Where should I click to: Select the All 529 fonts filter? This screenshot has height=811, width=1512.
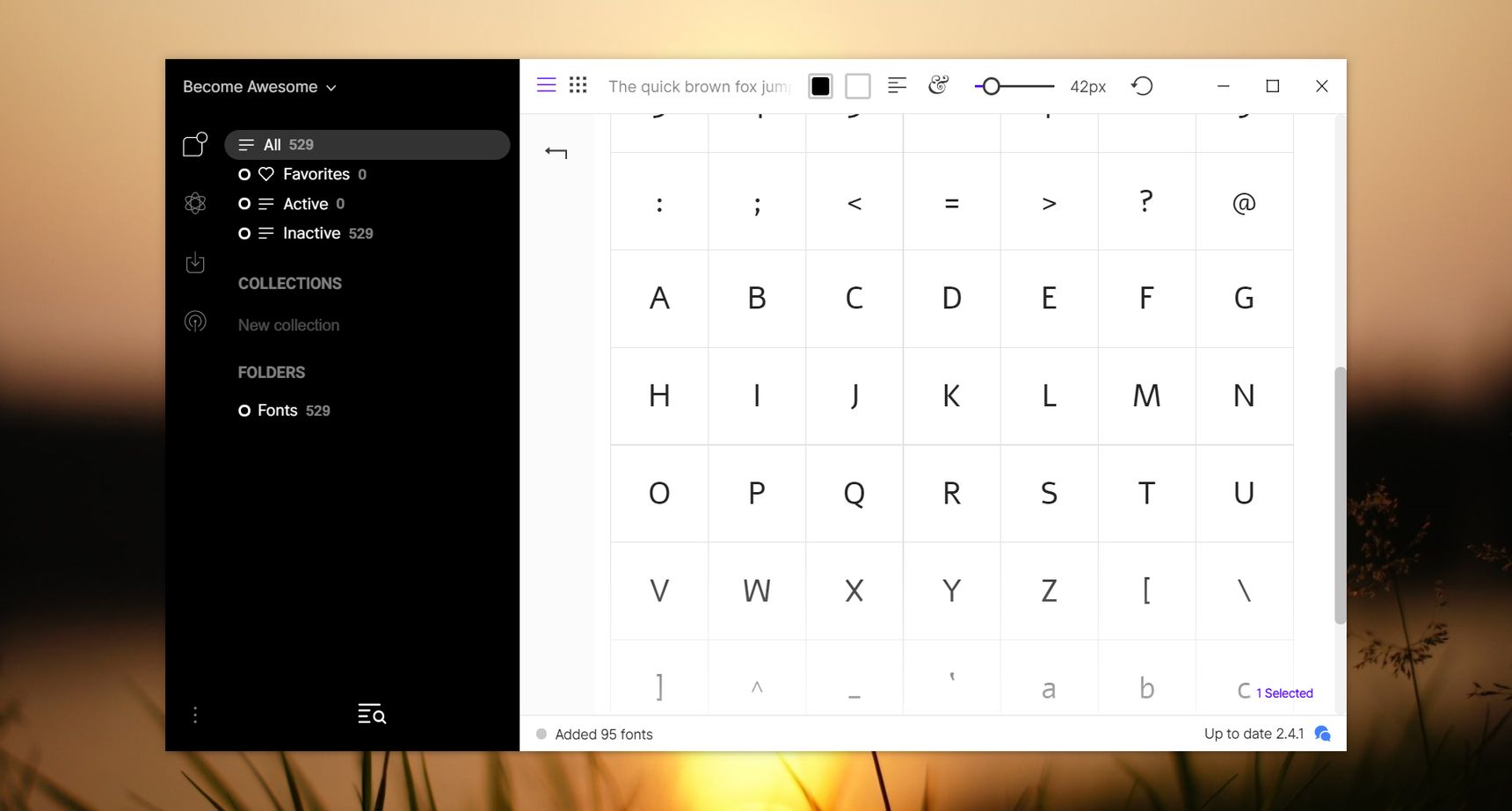coord(367,145)
